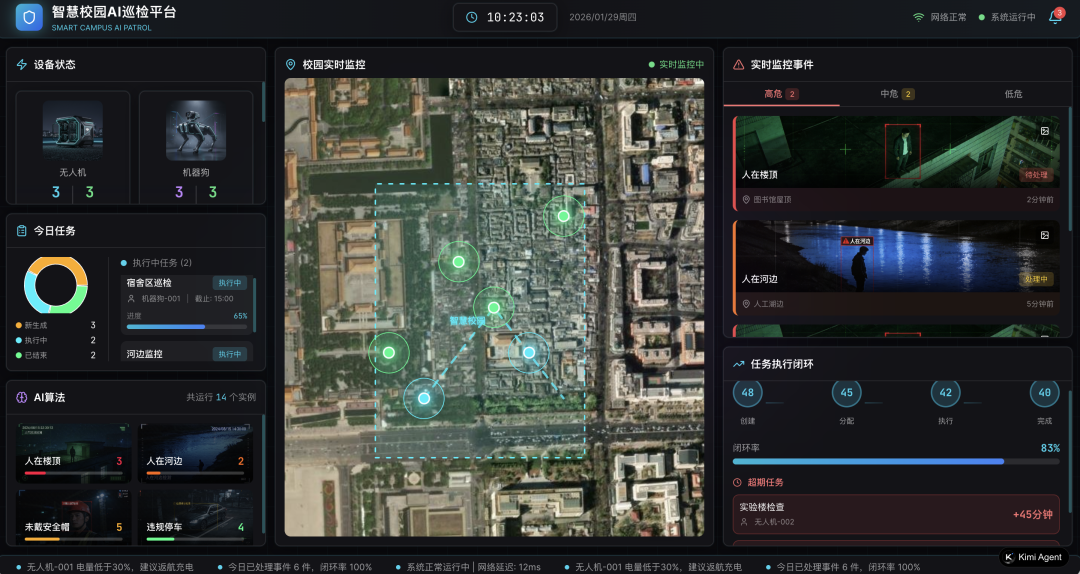
Task: Open the 无人机 device card
Action: (x=73, y=147)
